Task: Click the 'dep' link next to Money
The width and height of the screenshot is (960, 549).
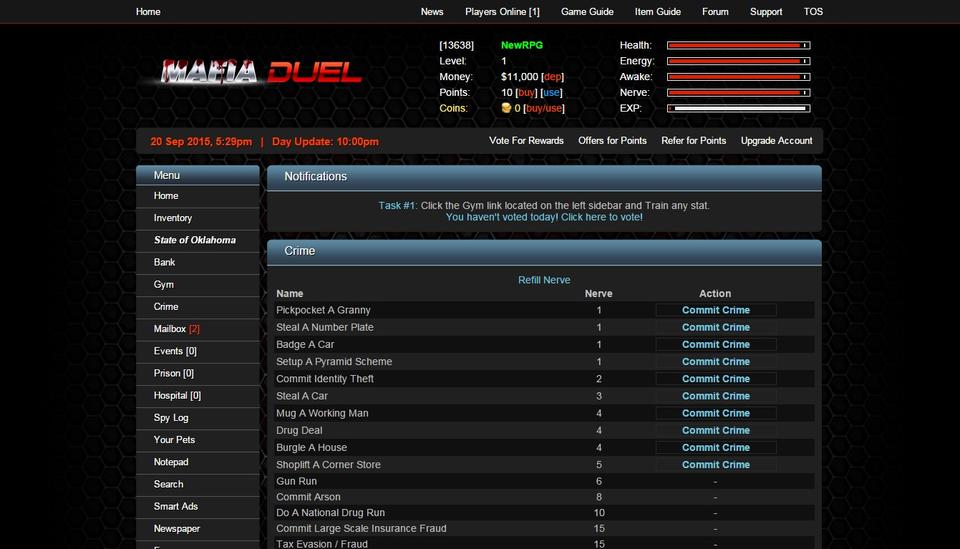Action: 552,77
